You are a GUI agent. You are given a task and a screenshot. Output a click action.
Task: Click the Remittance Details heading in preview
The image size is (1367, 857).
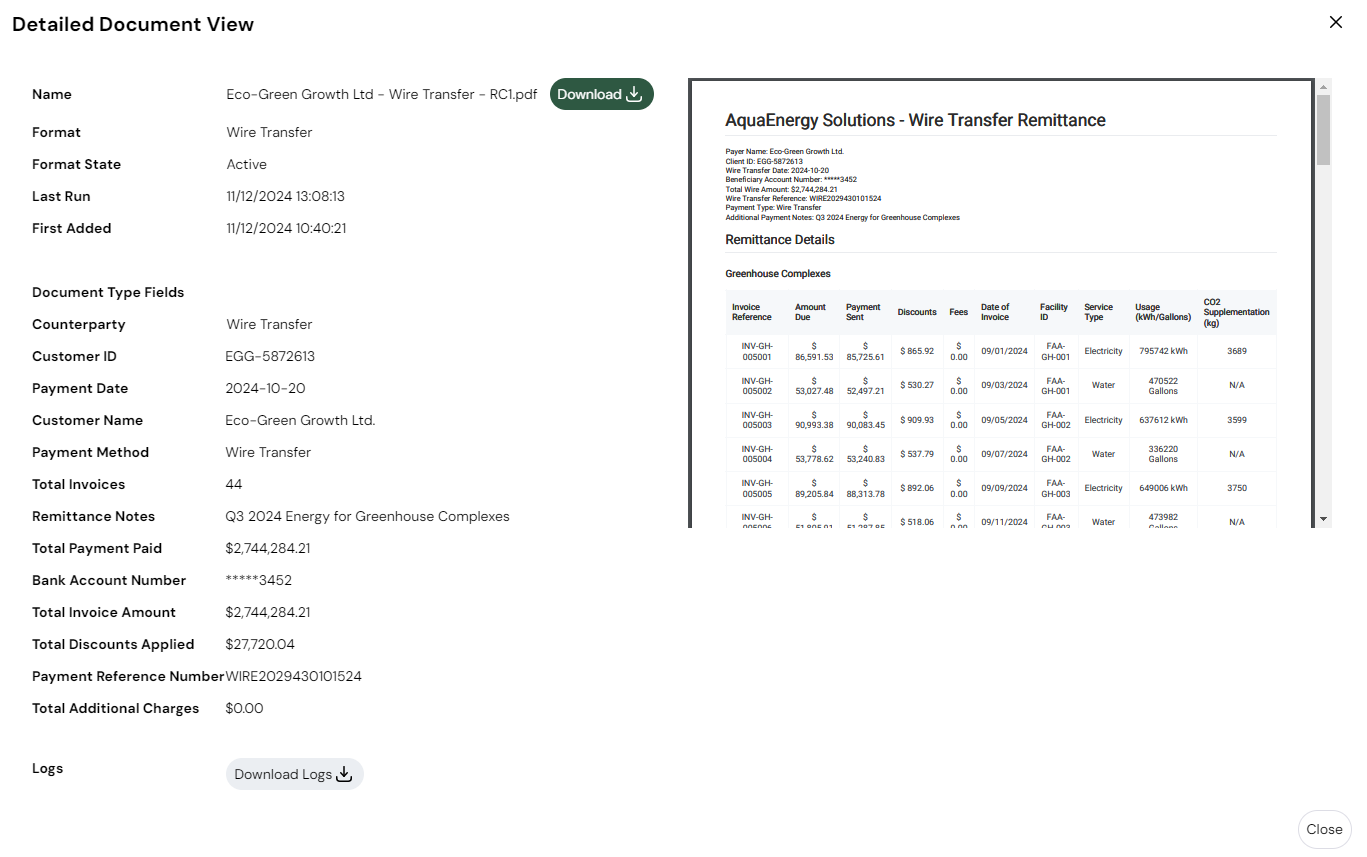click(780, 240)
